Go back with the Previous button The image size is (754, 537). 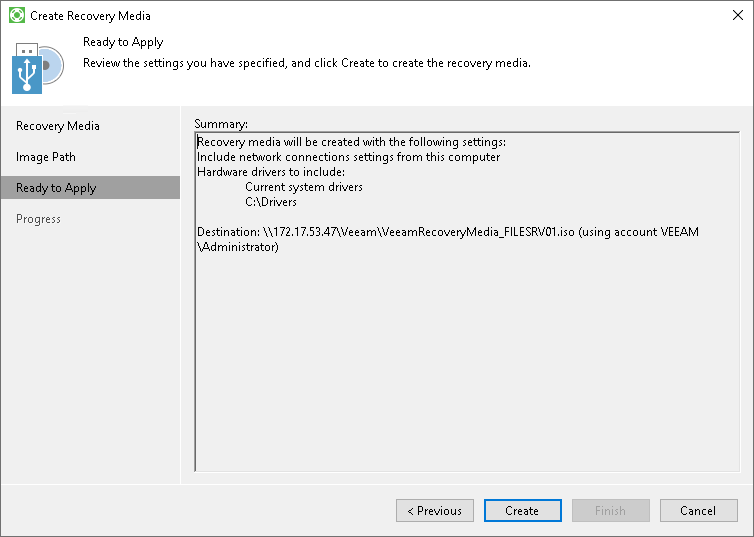coord(435,510)
